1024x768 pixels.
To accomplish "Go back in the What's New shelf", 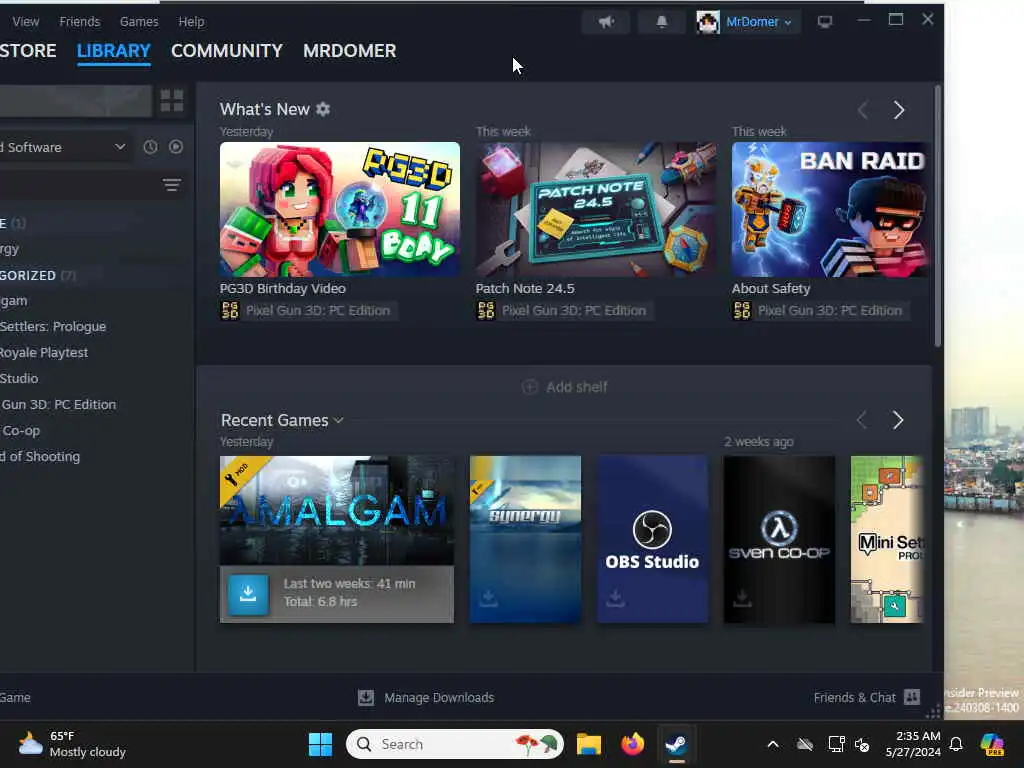I will (x=863, y=110).
